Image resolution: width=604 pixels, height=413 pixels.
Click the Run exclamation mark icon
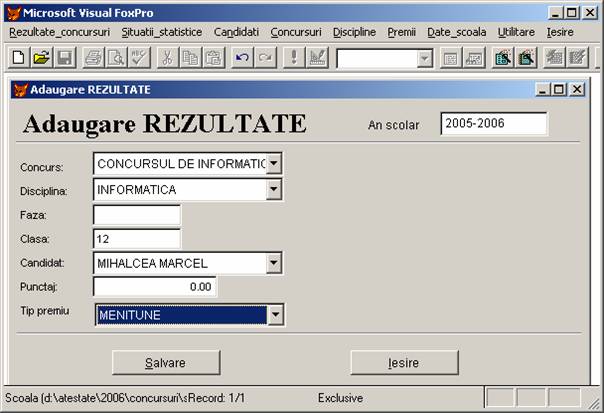[294, 58]
